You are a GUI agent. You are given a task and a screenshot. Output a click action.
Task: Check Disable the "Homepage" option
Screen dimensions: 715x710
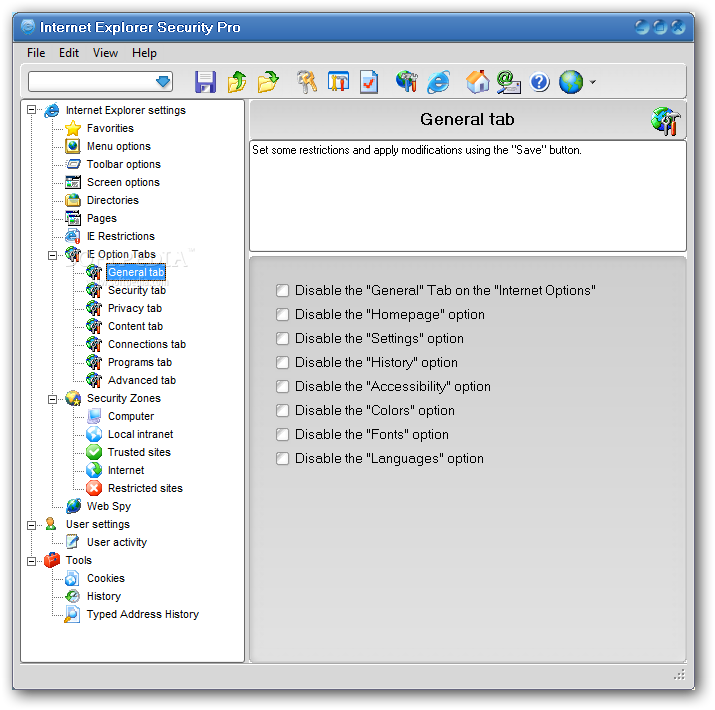(x=282, y=315)
